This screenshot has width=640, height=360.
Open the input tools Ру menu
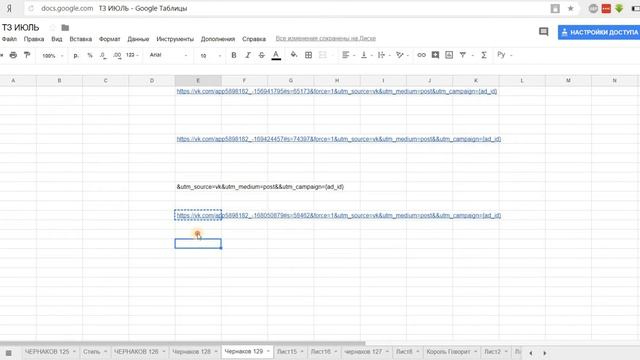(504, 55)
